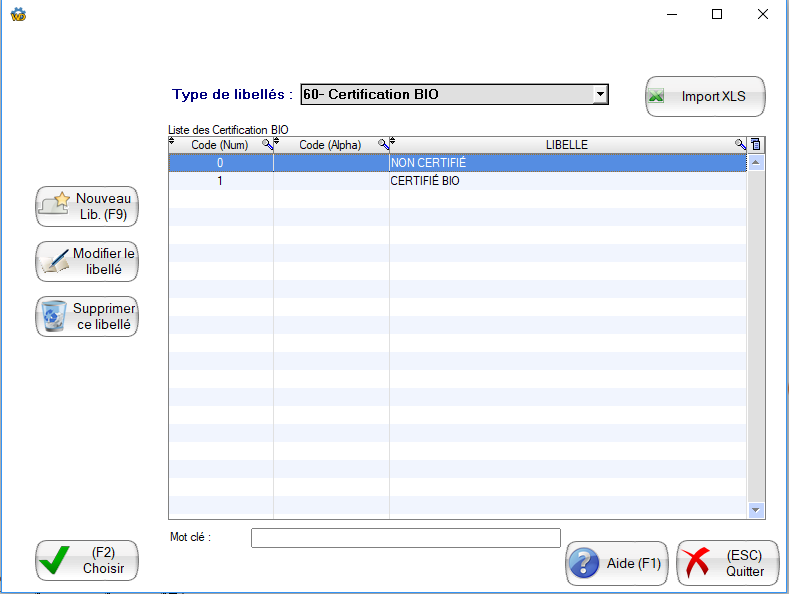Sort by the LIBELLE column header
This screenshot has width=789, height=594.
[566, 145]
